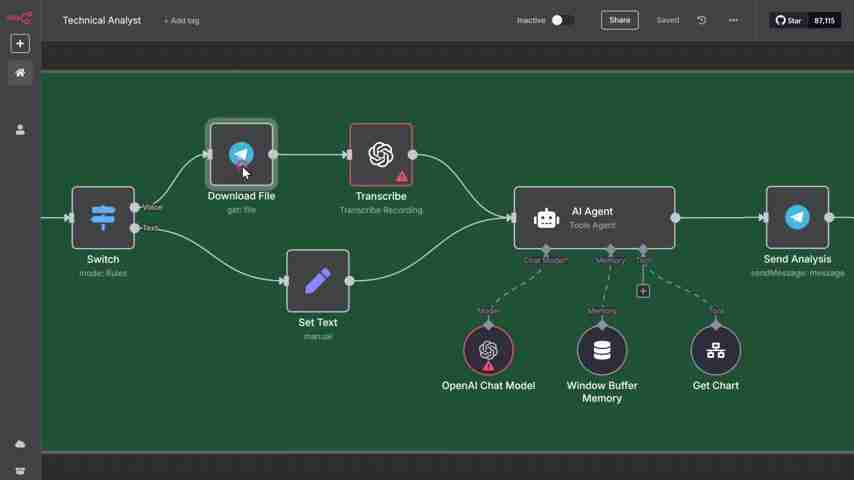Go to Home in the sidebar

coord(20,73)
